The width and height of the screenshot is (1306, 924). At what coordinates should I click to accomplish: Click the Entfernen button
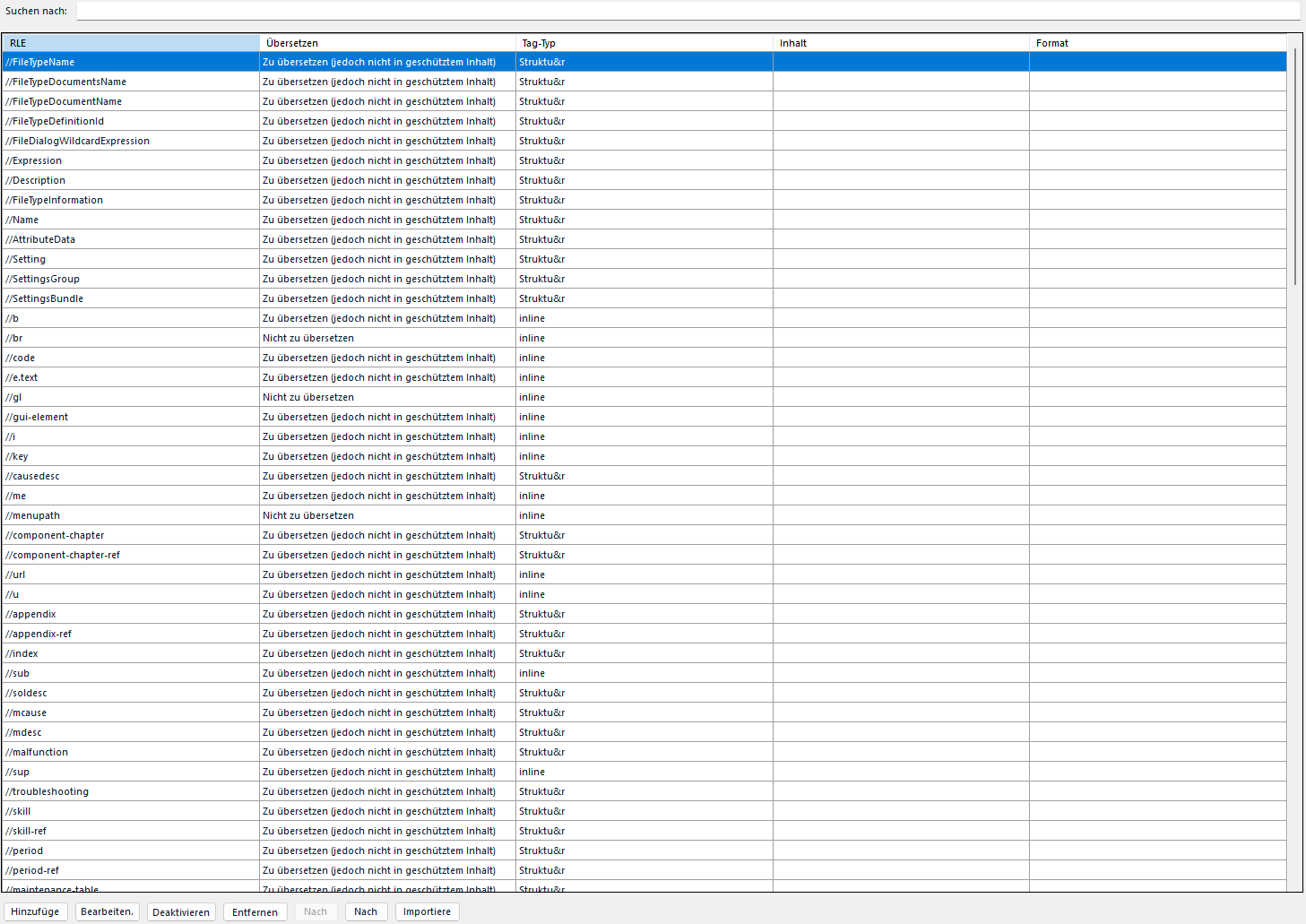255,911
